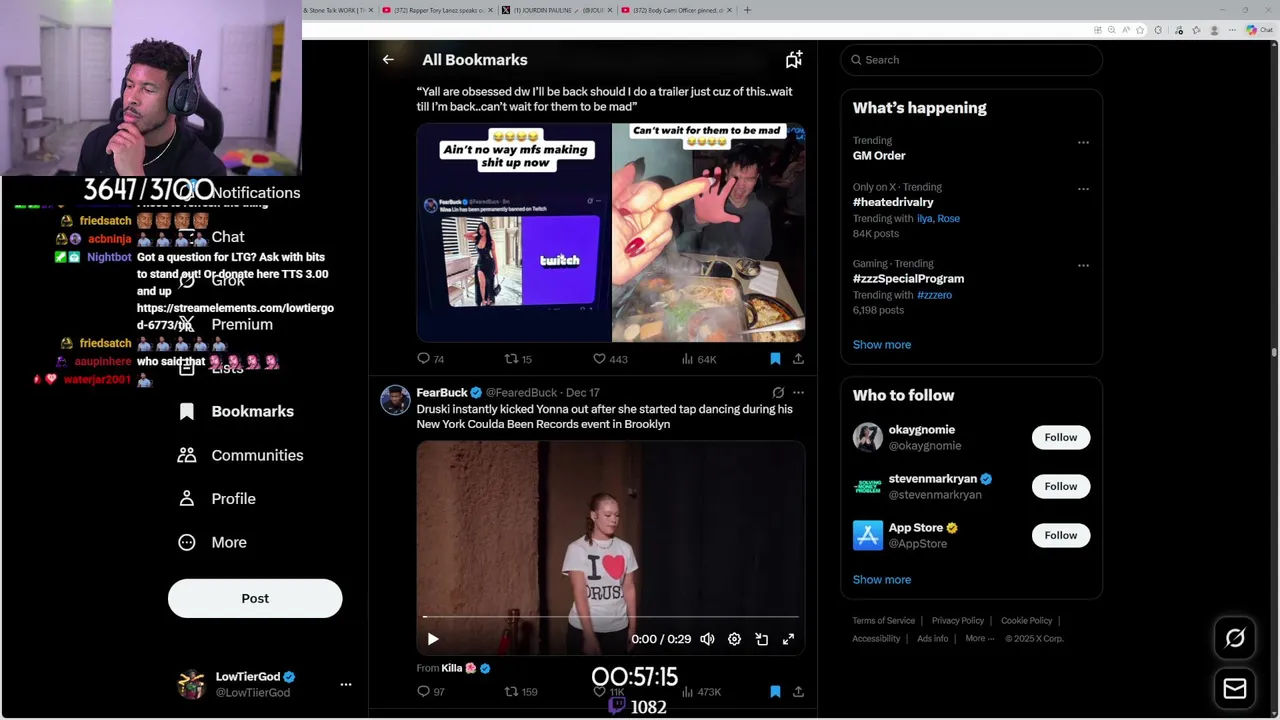Enter fullscreen on the video
This screenshot has width=1280, height=720.
788,639
